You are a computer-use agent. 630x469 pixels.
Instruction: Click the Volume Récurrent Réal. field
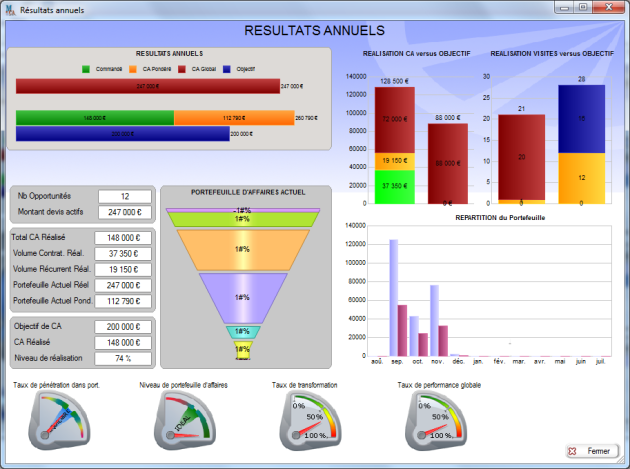[x=123, y=269]
